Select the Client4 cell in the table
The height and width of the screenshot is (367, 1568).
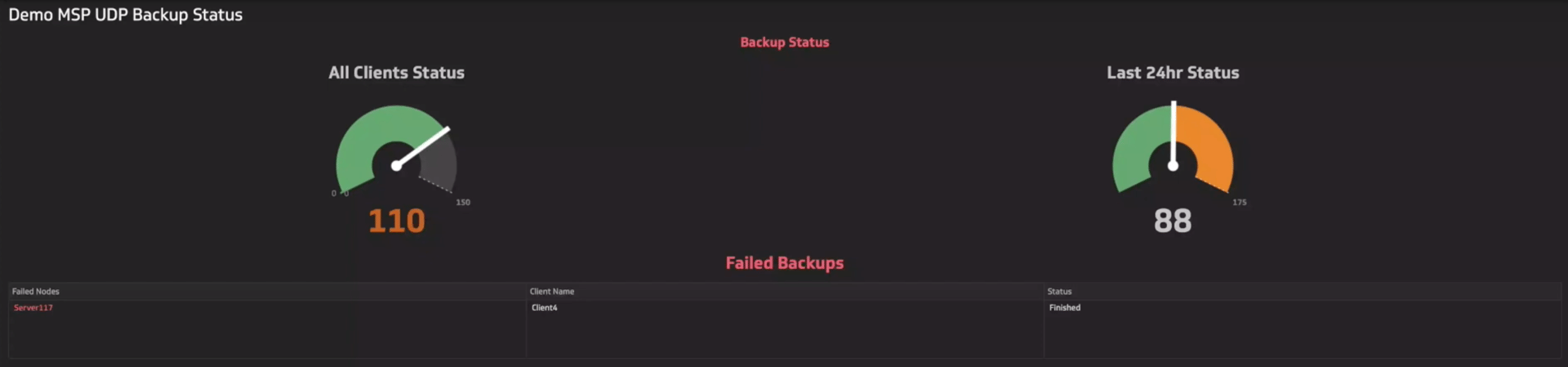pos(545,307)
